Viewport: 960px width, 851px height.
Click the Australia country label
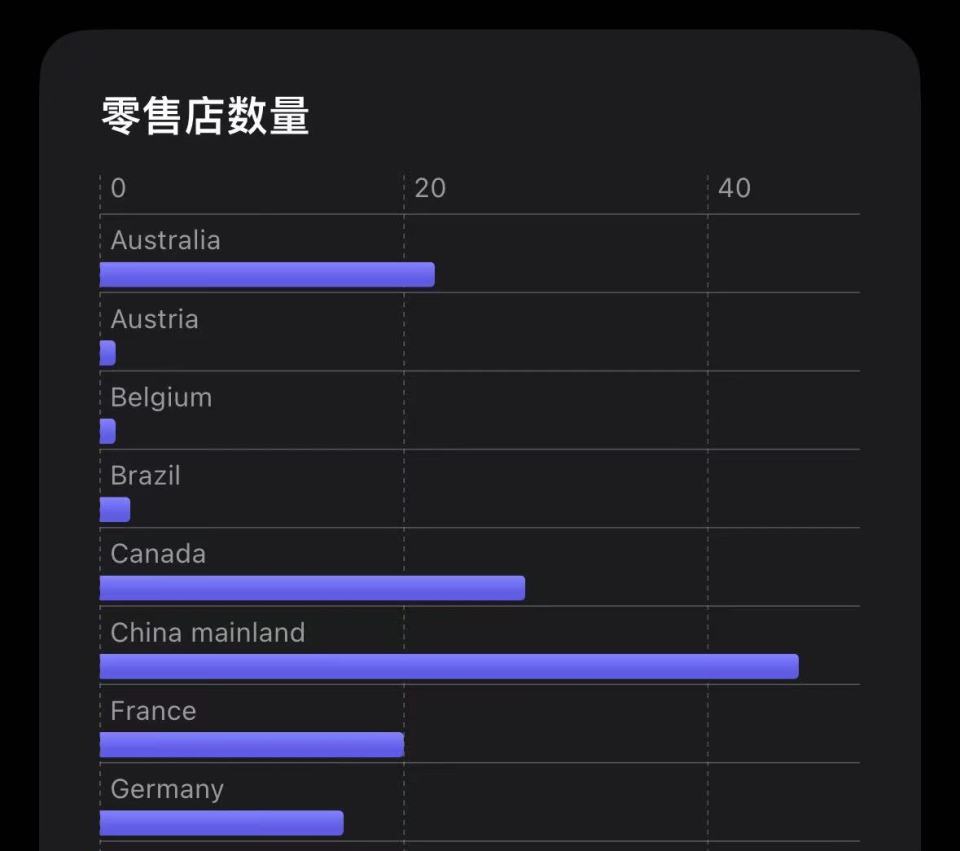[165, 241]
